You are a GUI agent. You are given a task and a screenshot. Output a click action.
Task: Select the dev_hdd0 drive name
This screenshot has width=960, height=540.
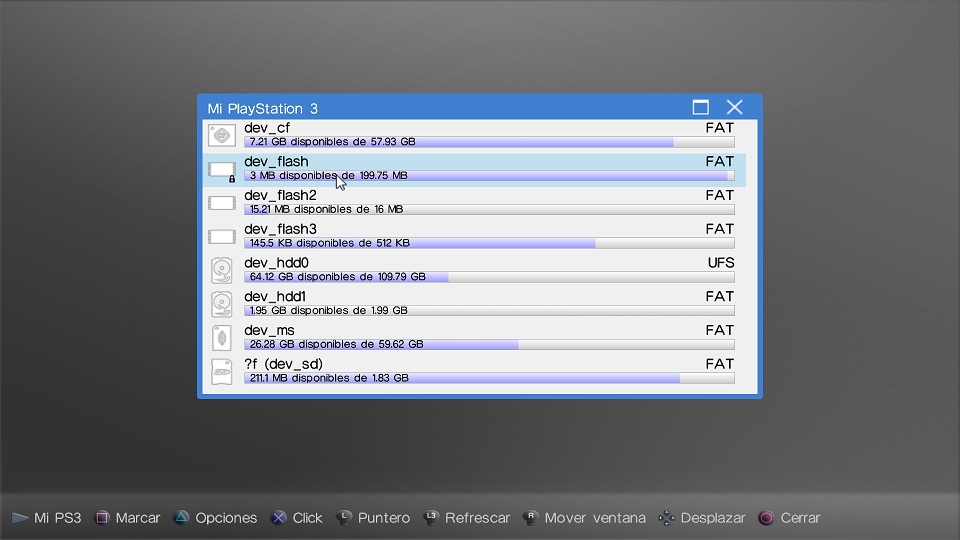[x=276, y=263]
